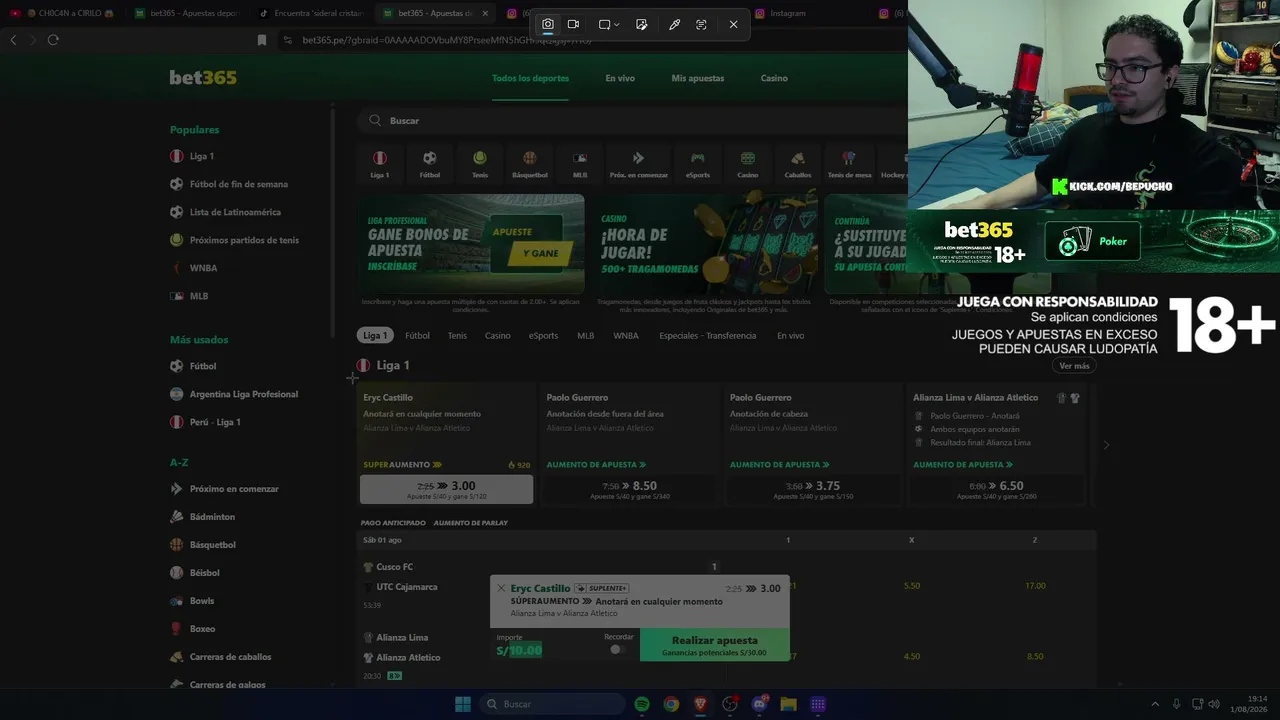
Task: Pick the color picker tool in snipping toolbar
Action: [x=675, y=24]
